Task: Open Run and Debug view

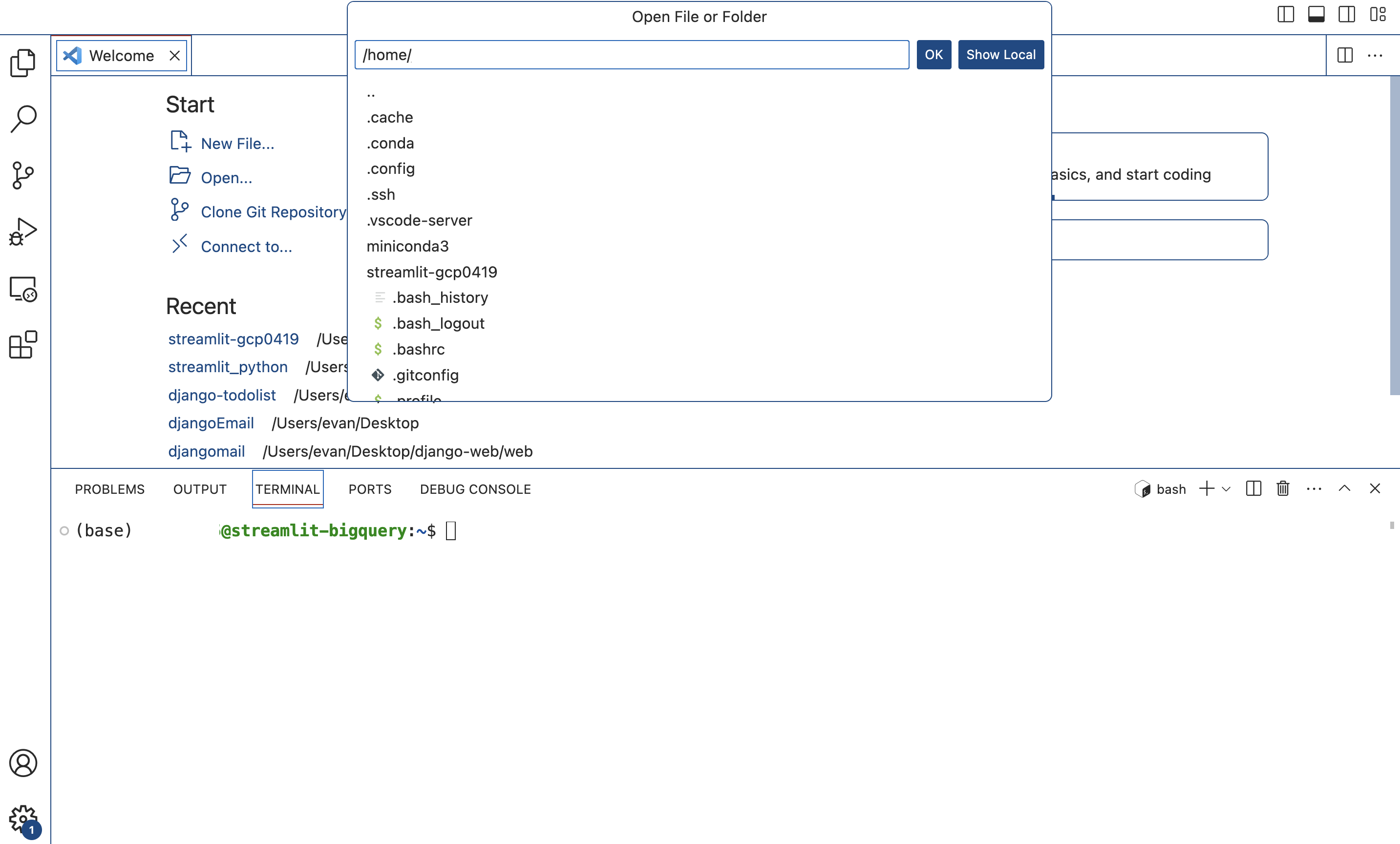Action: click(23, 232)
